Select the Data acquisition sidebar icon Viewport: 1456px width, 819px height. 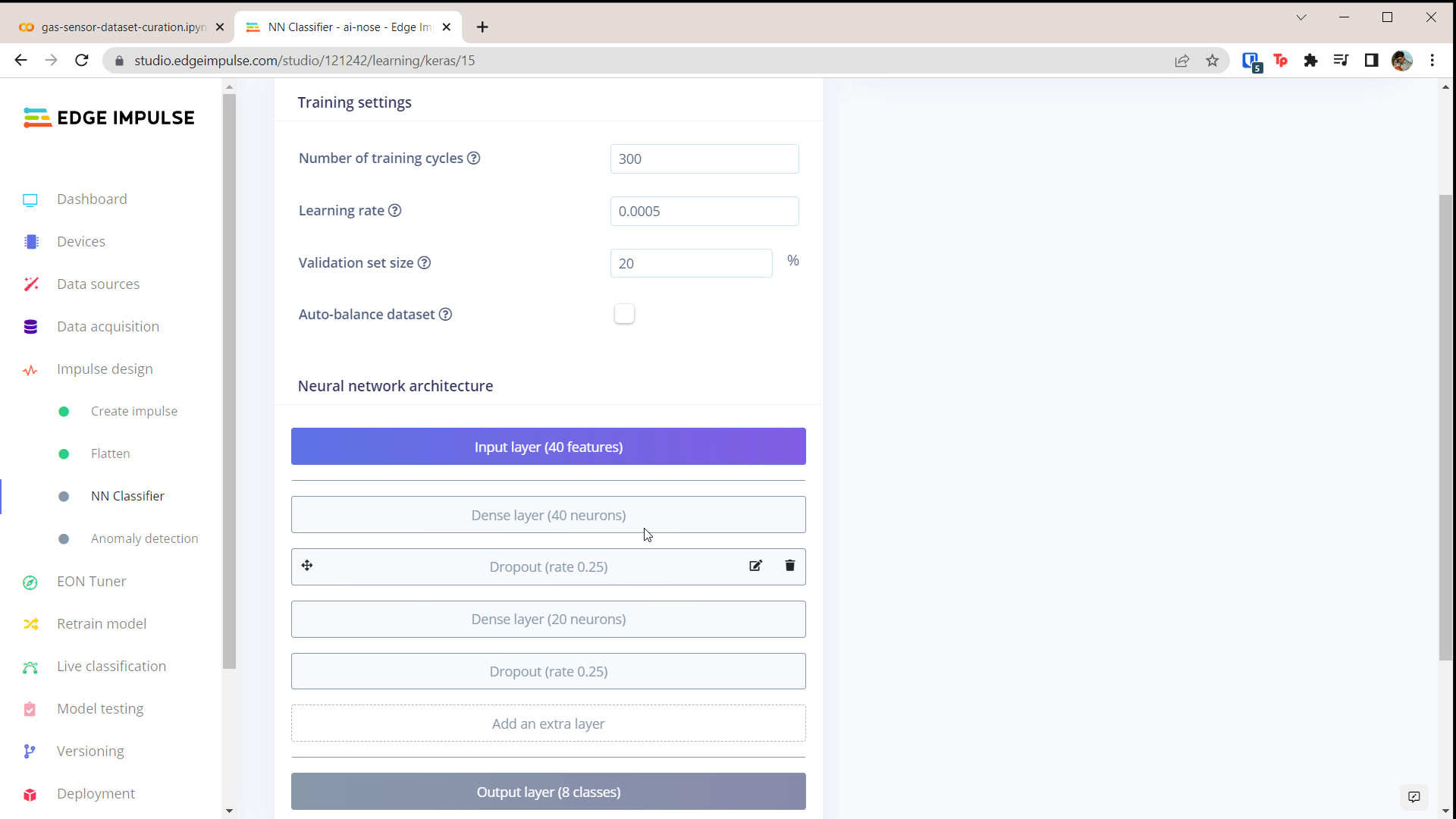tap(30, 326)
